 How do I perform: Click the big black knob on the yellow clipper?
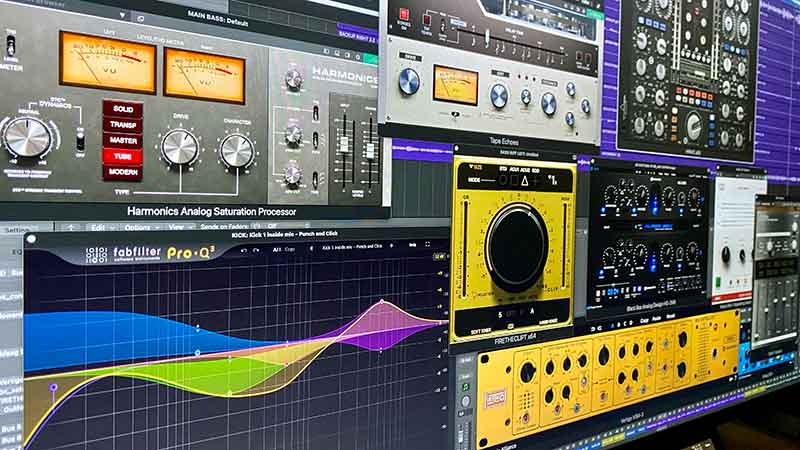click(516, 248)
